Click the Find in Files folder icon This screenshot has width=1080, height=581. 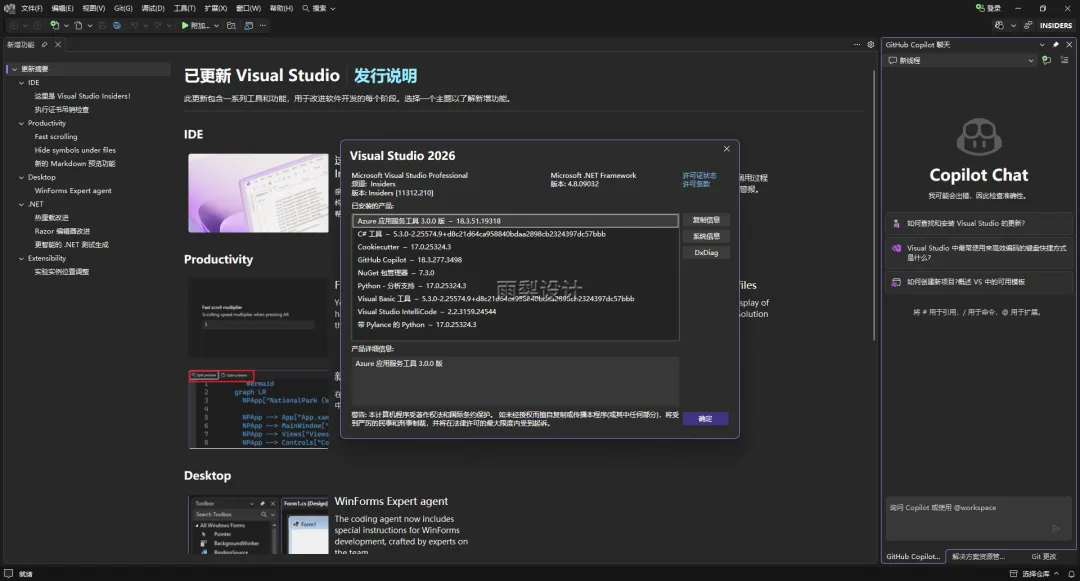click(231, 25)
